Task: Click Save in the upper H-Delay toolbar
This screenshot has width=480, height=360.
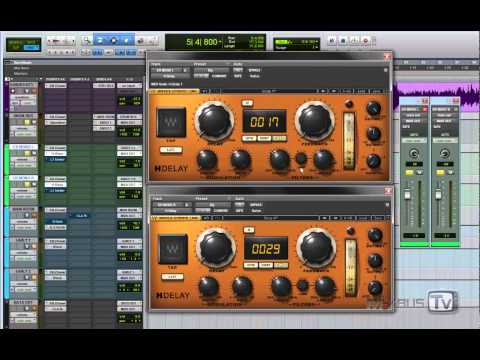Action: click(377, 91)
